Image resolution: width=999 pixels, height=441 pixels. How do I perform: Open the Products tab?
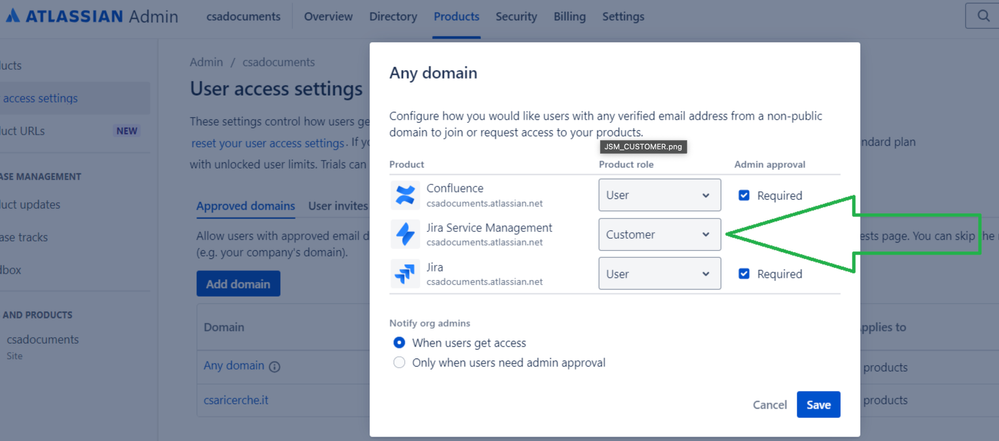click(456, 17)
